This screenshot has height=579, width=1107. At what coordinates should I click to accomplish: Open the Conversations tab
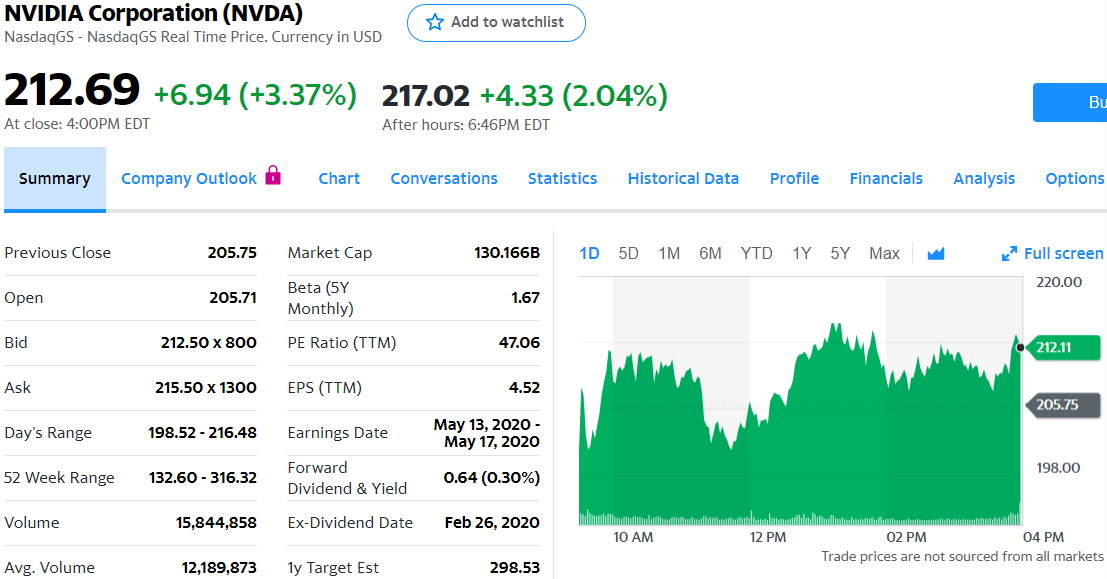444,179
